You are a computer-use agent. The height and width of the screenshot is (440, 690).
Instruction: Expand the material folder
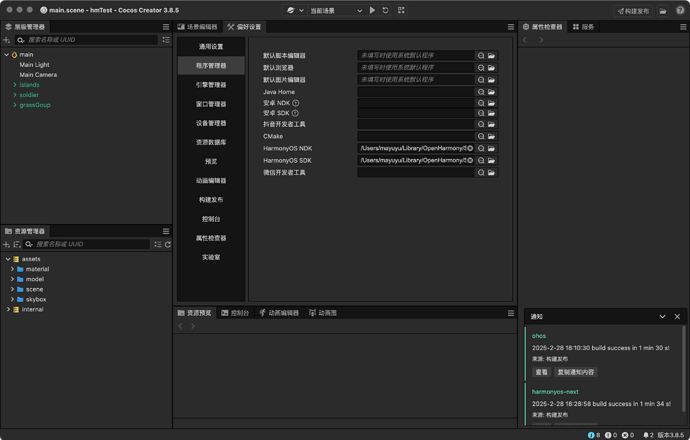(x=12, y=269)
